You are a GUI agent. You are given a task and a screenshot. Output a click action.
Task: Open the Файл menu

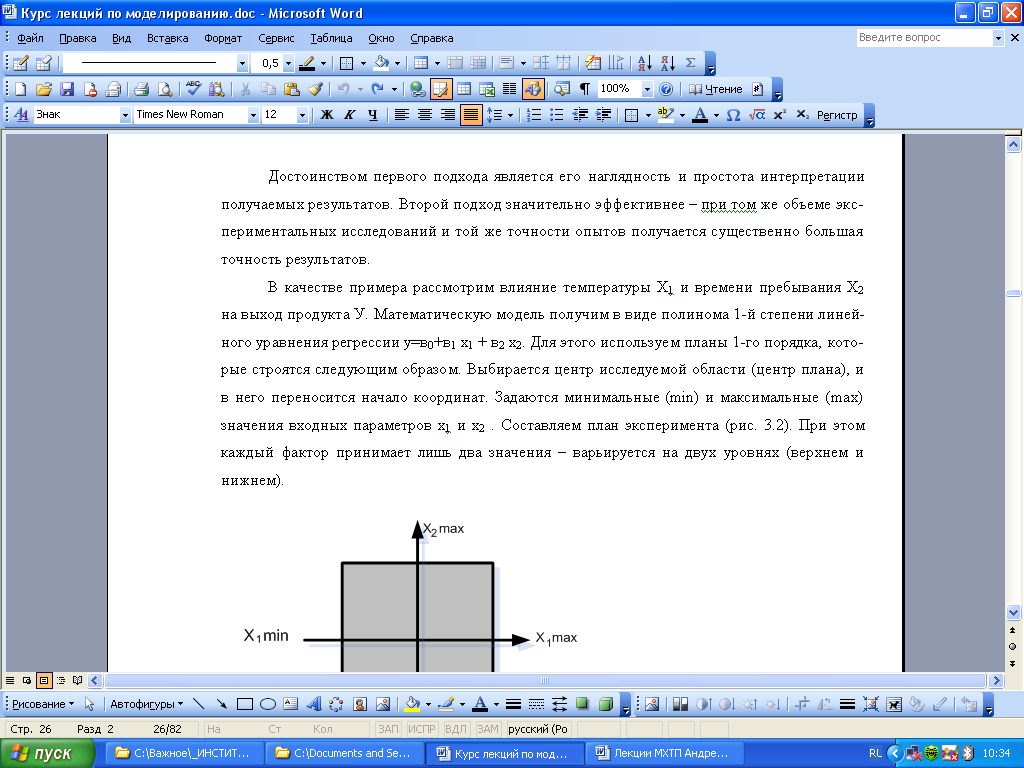30,38
